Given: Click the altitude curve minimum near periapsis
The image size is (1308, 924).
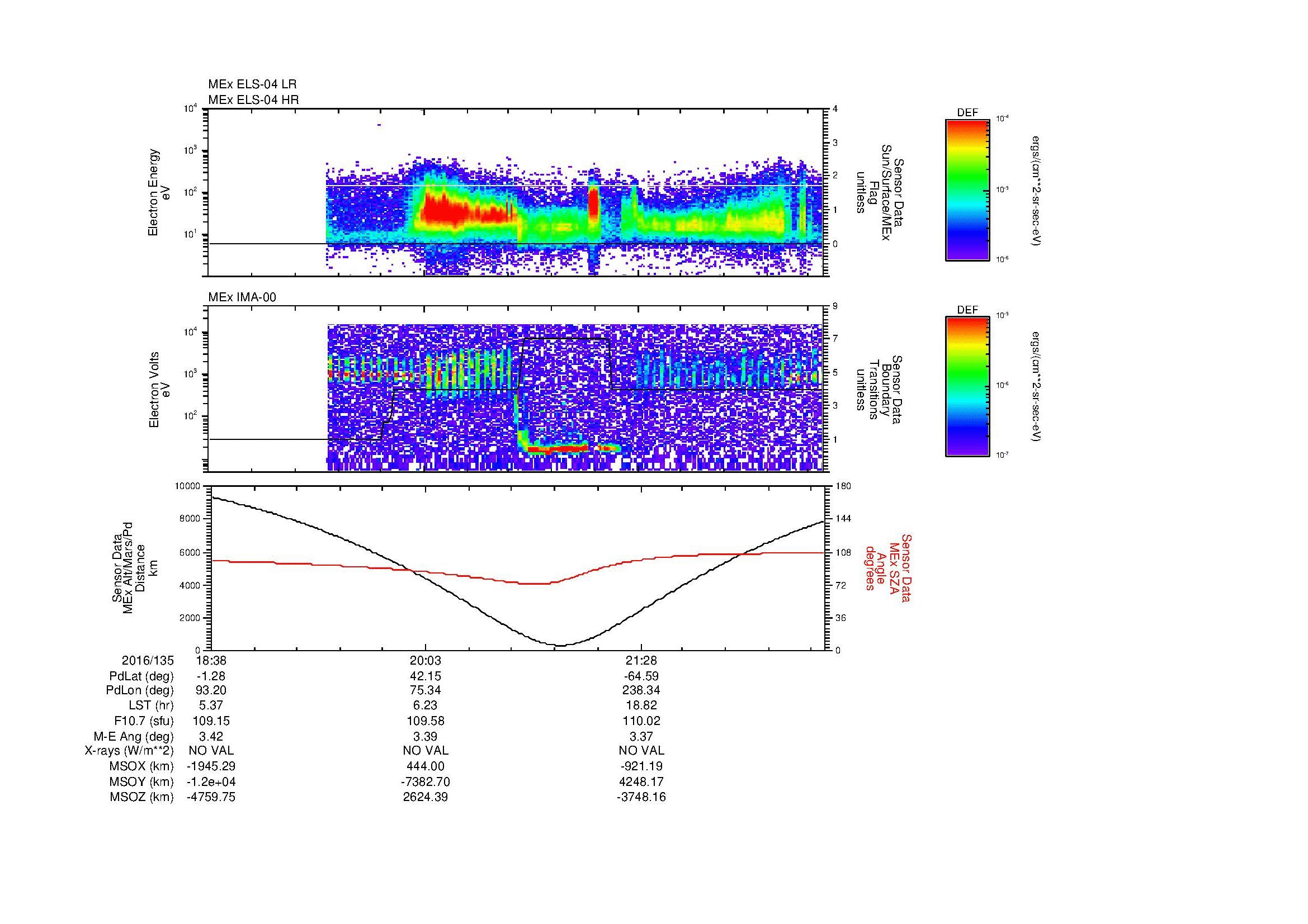Looking at the screenshot, I should (x=560, y=645).
